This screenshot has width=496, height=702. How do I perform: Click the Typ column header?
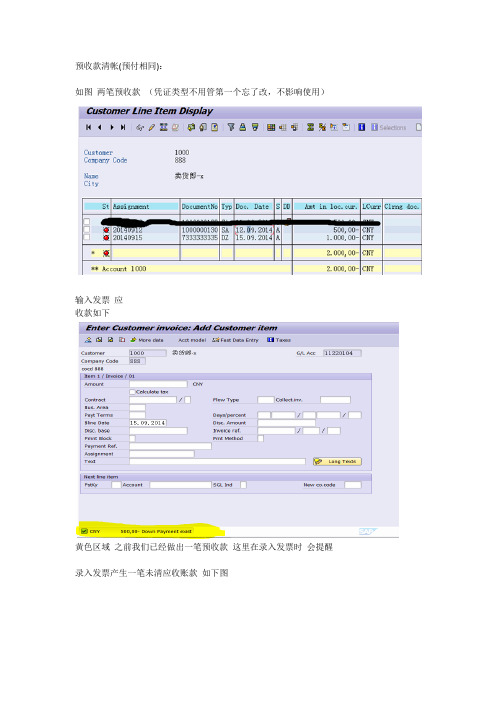pyautogui.click(x=227, y=206)
